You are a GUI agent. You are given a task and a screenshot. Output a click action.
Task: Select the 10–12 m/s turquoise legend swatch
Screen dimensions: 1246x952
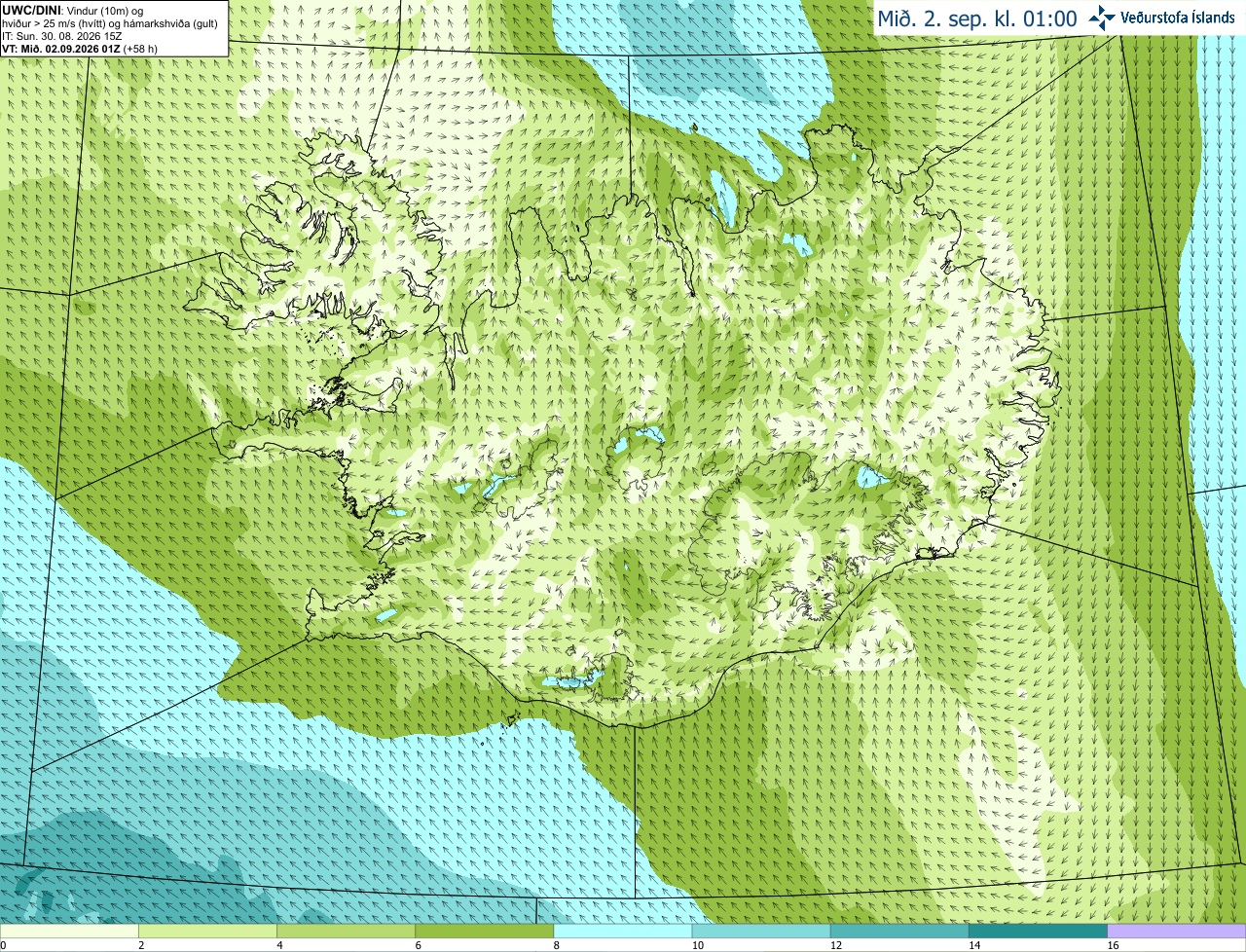[x=761, y=932]
